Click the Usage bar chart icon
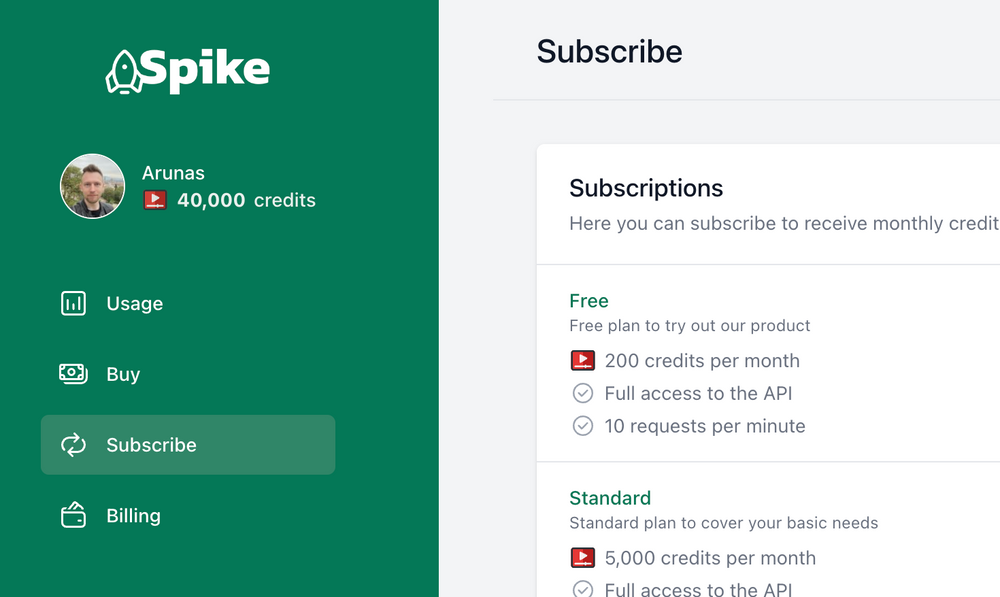This screenshot has height=597, width=1000. click(73, 303)
